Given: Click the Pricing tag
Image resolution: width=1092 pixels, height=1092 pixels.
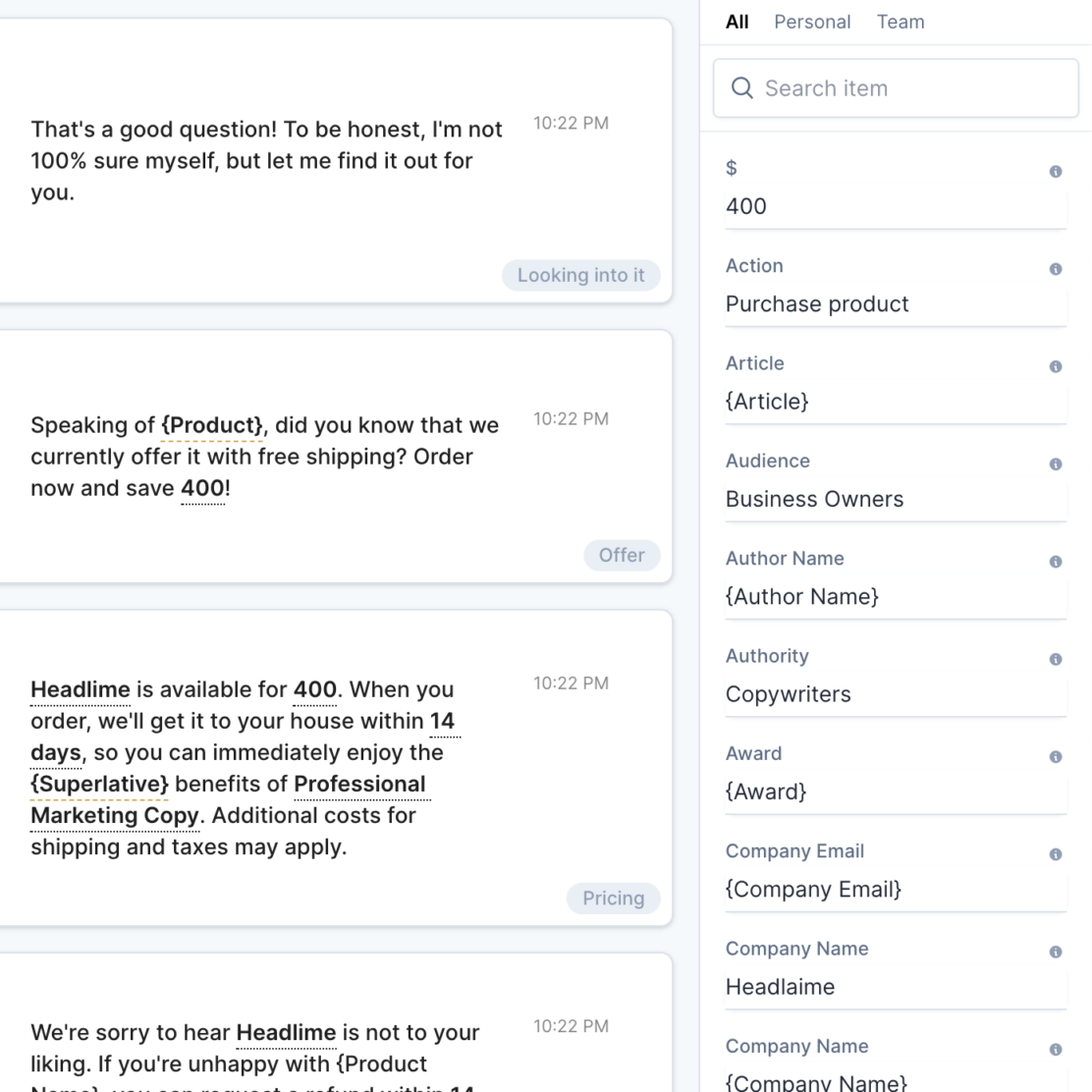Looking at the screenshot, I should (613, 899).
